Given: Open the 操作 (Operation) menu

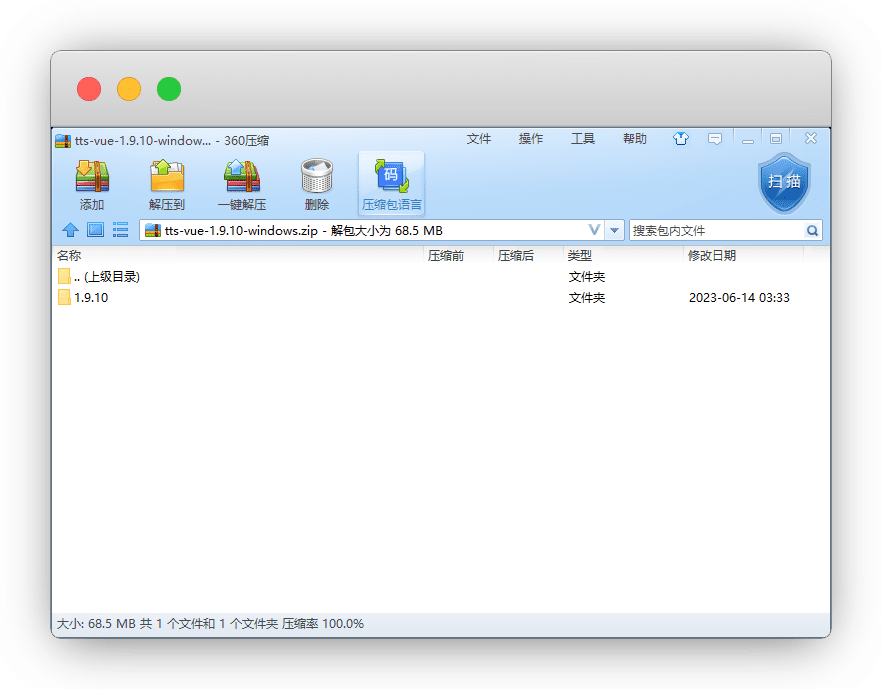Looking at the screenshot, I should click(531, 139).
